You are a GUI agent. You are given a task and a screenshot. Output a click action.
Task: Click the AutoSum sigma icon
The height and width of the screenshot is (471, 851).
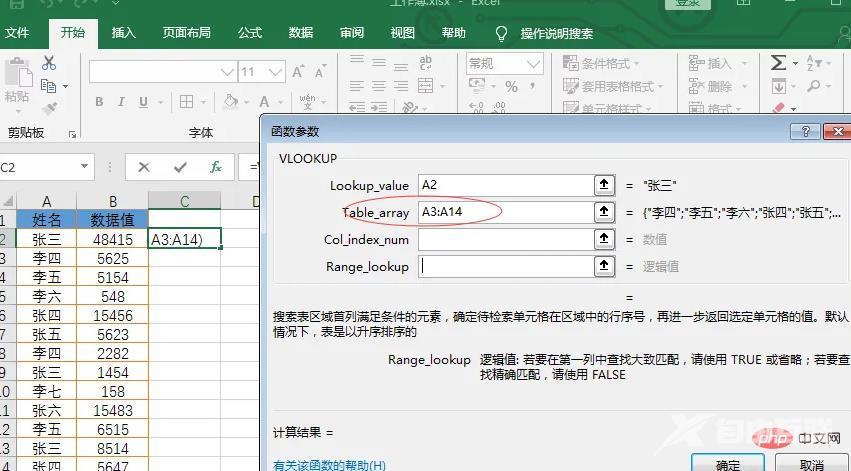coord(778,63)
